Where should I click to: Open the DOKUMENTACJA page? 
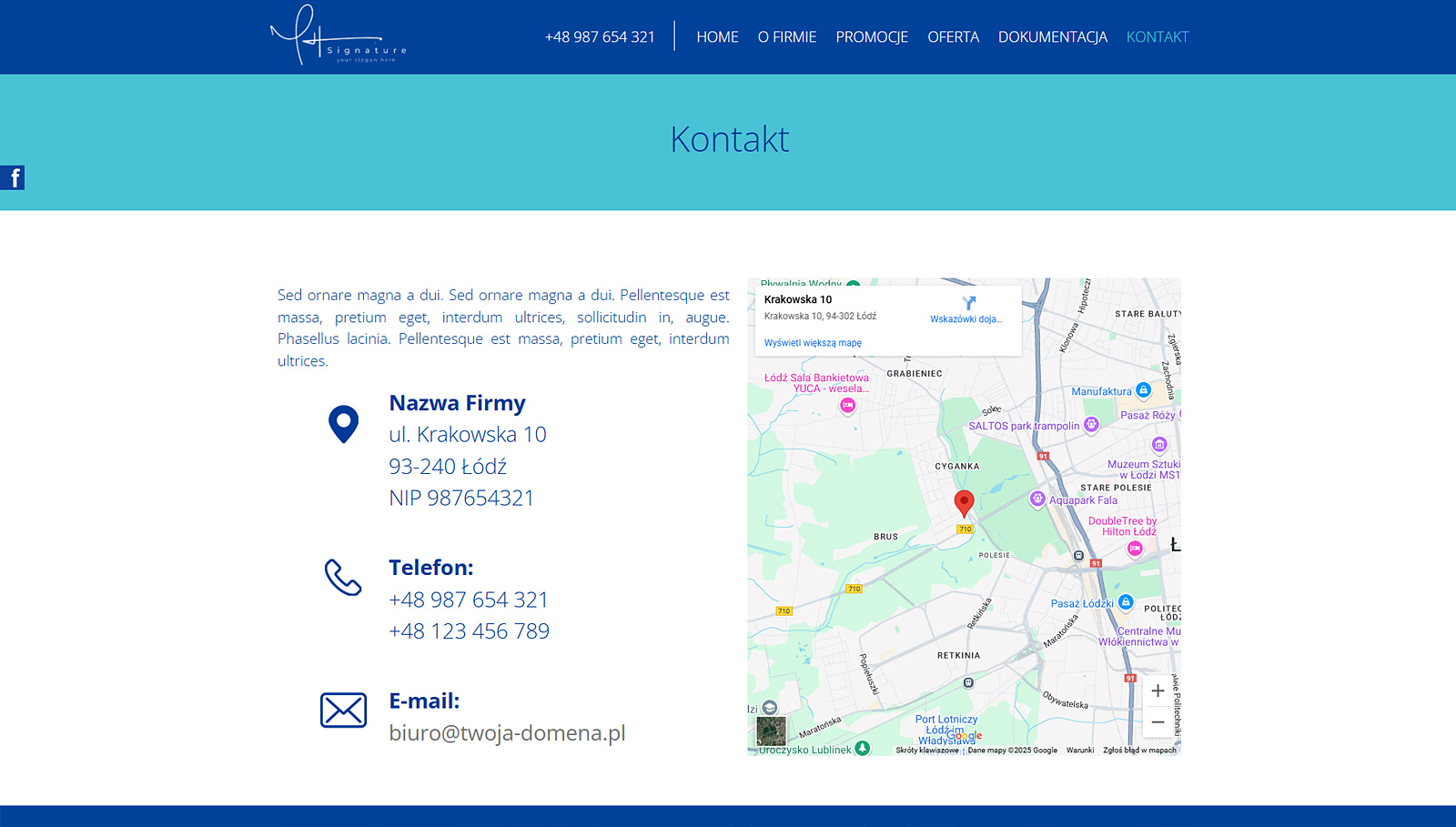pyautogui.click(x=1052, y=37)
